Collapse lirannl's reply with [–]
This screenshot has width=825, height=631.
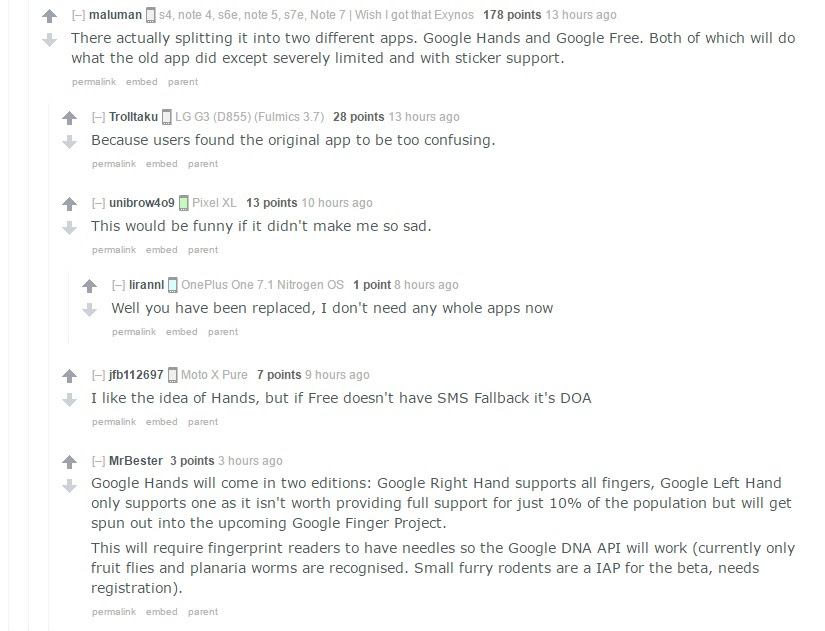coord(118,285)
